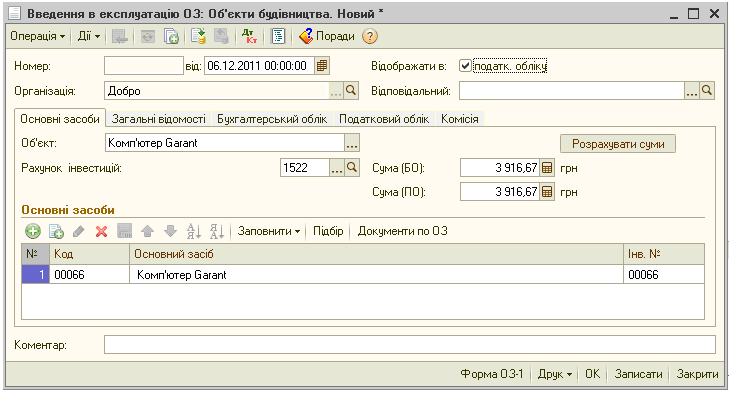The height and width of the screenshot is (393, 730).
Task: Open the Дії actions menu
Action: click(x=89, y=36)
